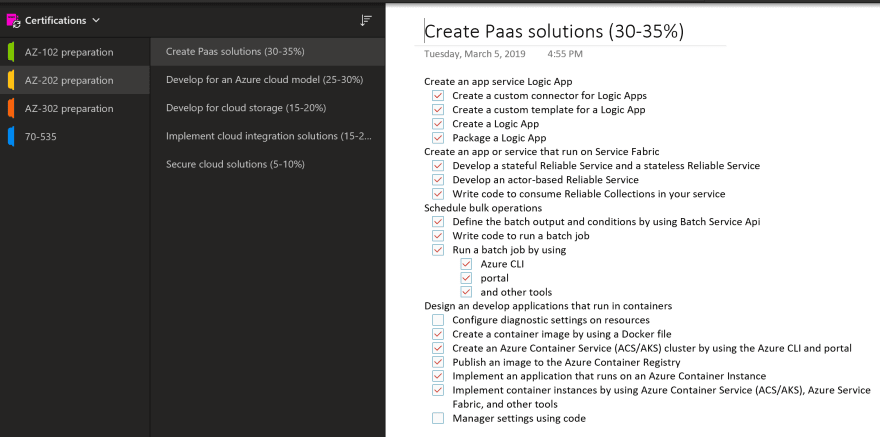Screen dimensions: 880x437
Task: Open the Create Paas solutions page
Action: click(x=268, y=52)
